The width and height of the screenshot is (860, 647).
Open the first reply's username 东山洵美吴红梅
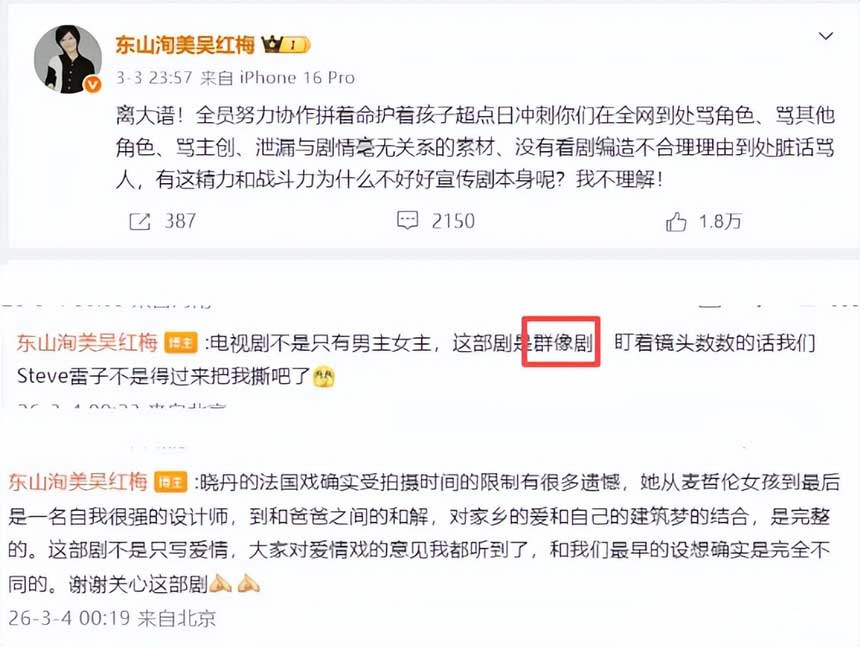coord(87,343)
